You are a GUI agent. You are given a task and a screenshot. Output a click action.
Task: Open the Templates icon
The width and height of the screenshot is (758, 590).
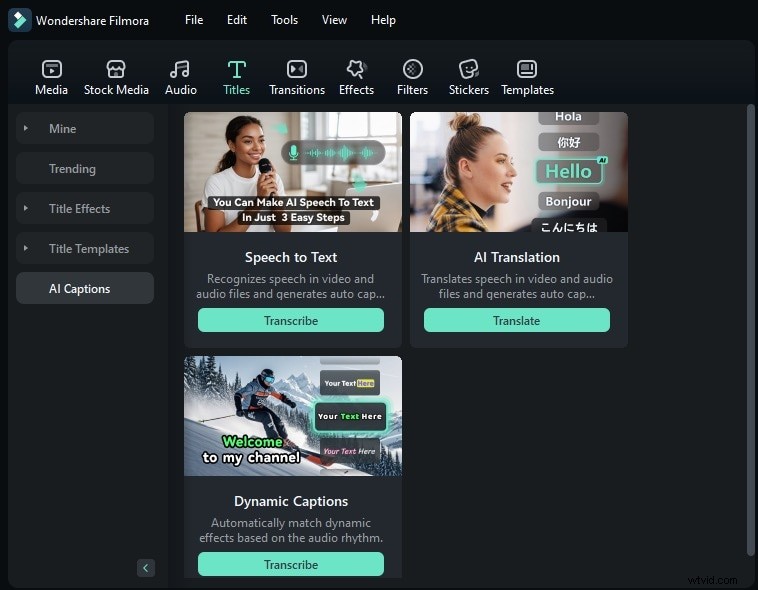[x=527, y=69]
